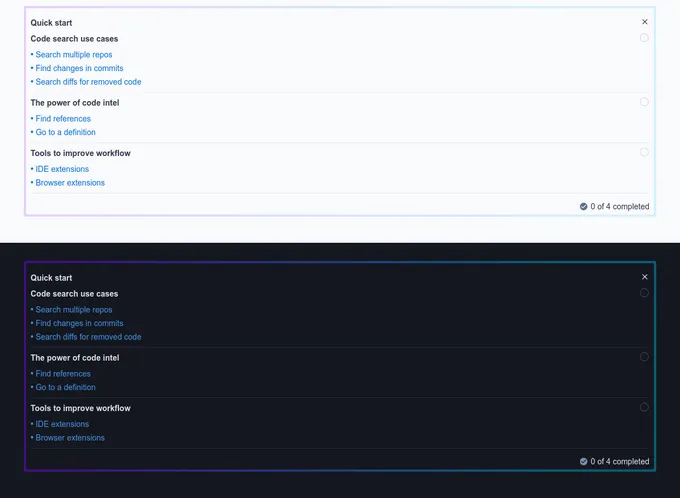
Task: Click The power of code intel heading, light panel
Action: pyautogui.click(x=75, y=103)
